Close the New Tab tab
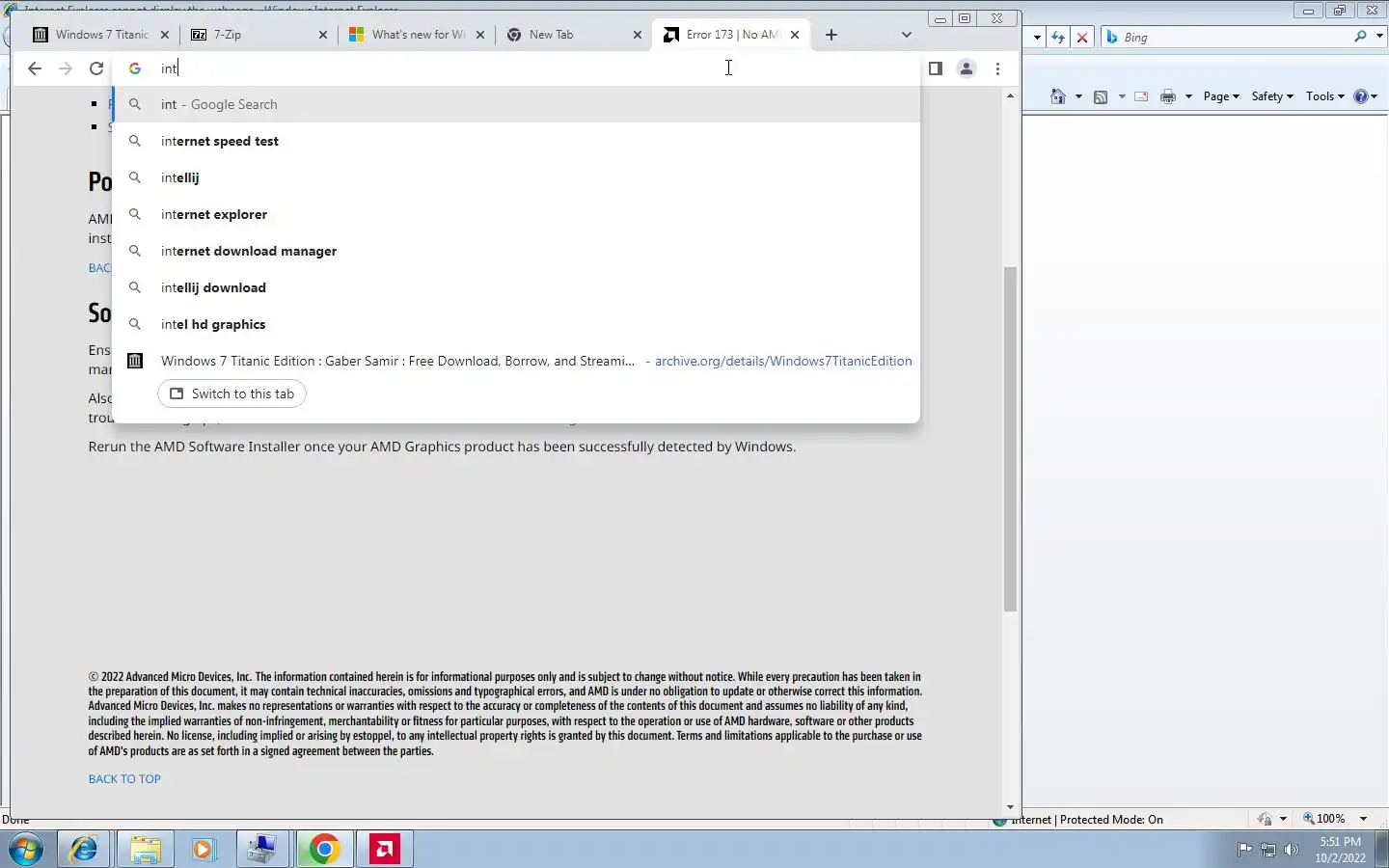The width and height of the screenshot is (1389, 868). pyautogui.click(x=638, y=35)
